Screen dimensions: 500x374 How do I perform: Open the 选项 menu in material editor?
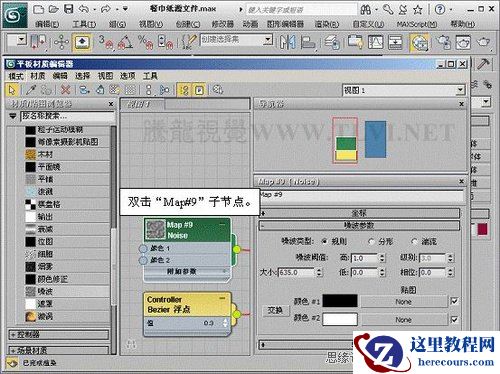click(128, 76)
